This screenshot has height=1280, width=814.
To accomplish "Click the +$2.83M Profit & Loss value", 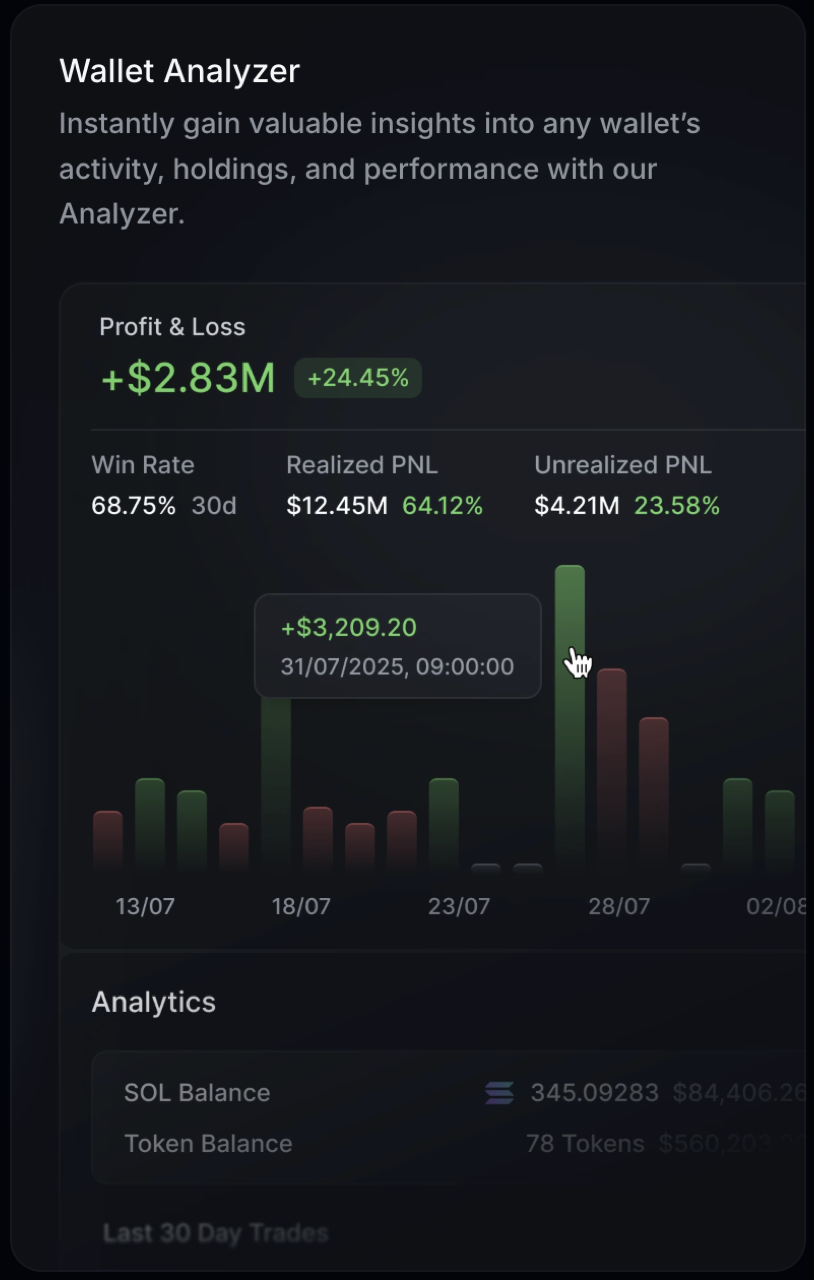I will [x=188, y=379].
